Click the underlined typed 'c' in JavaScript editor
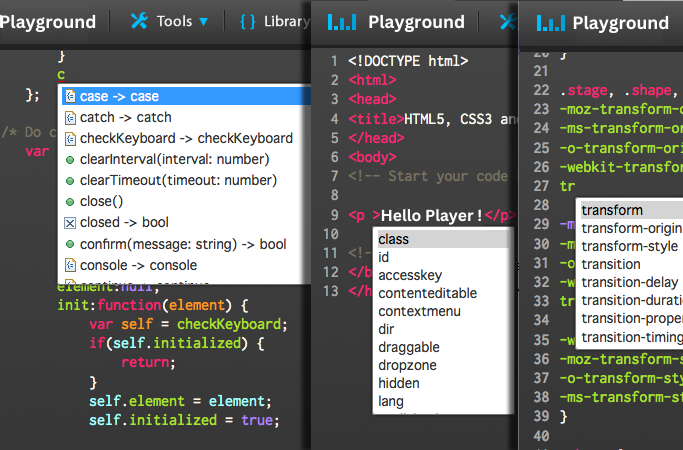 coord(61,75)
